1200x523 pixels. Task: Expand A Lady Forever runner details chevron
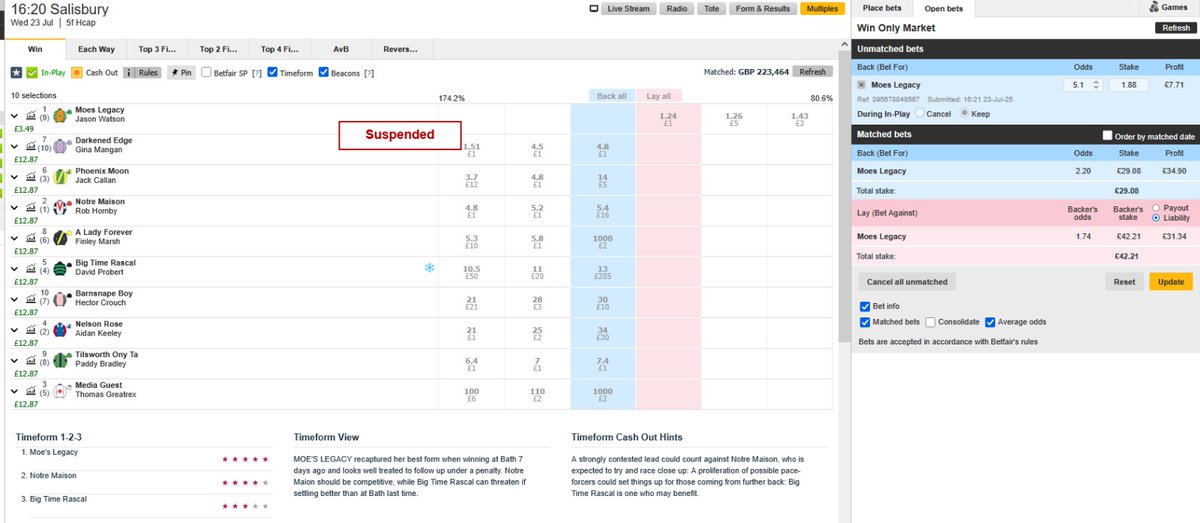pos(15,238)
